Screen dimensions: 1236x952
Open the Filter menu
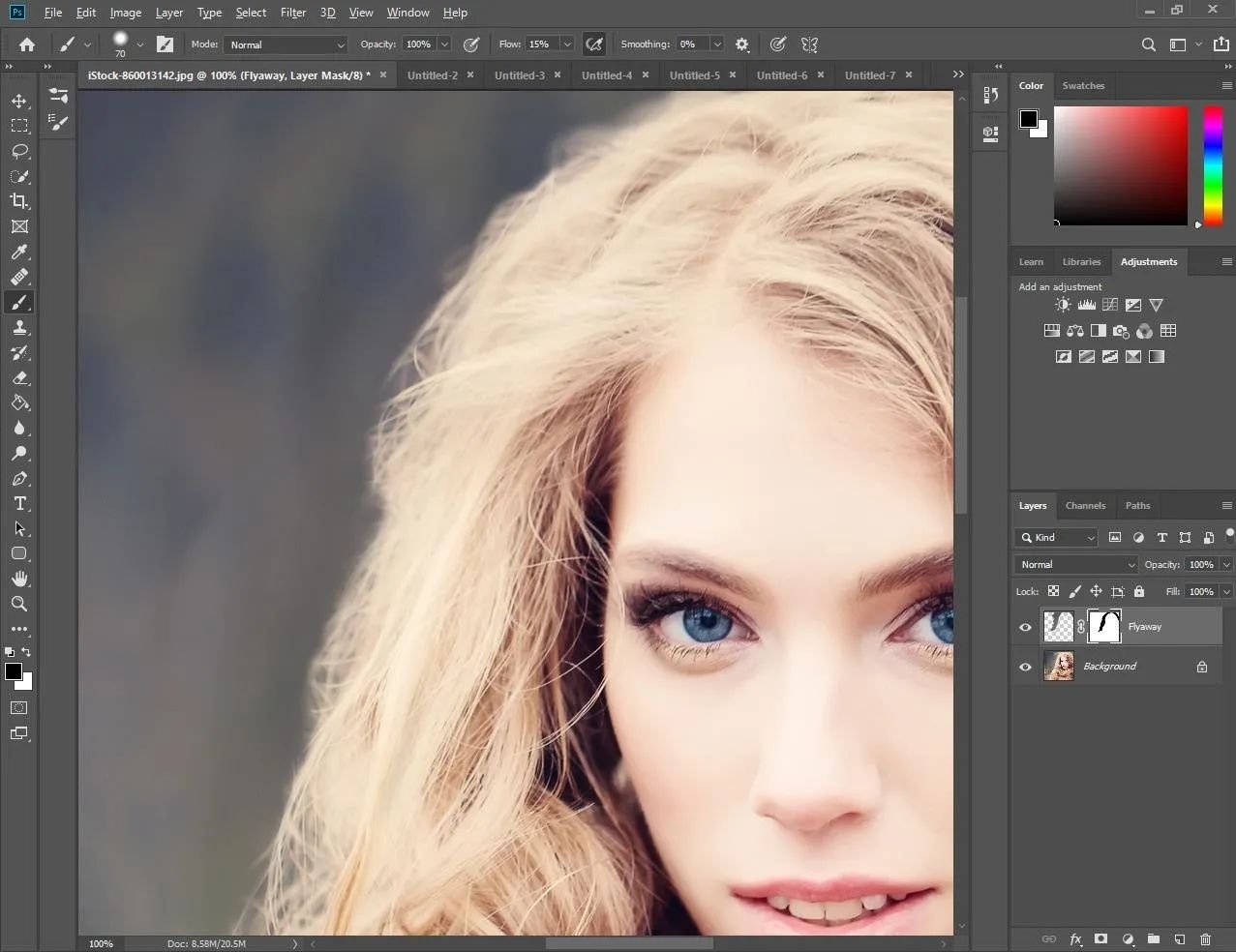coord(292,13)
